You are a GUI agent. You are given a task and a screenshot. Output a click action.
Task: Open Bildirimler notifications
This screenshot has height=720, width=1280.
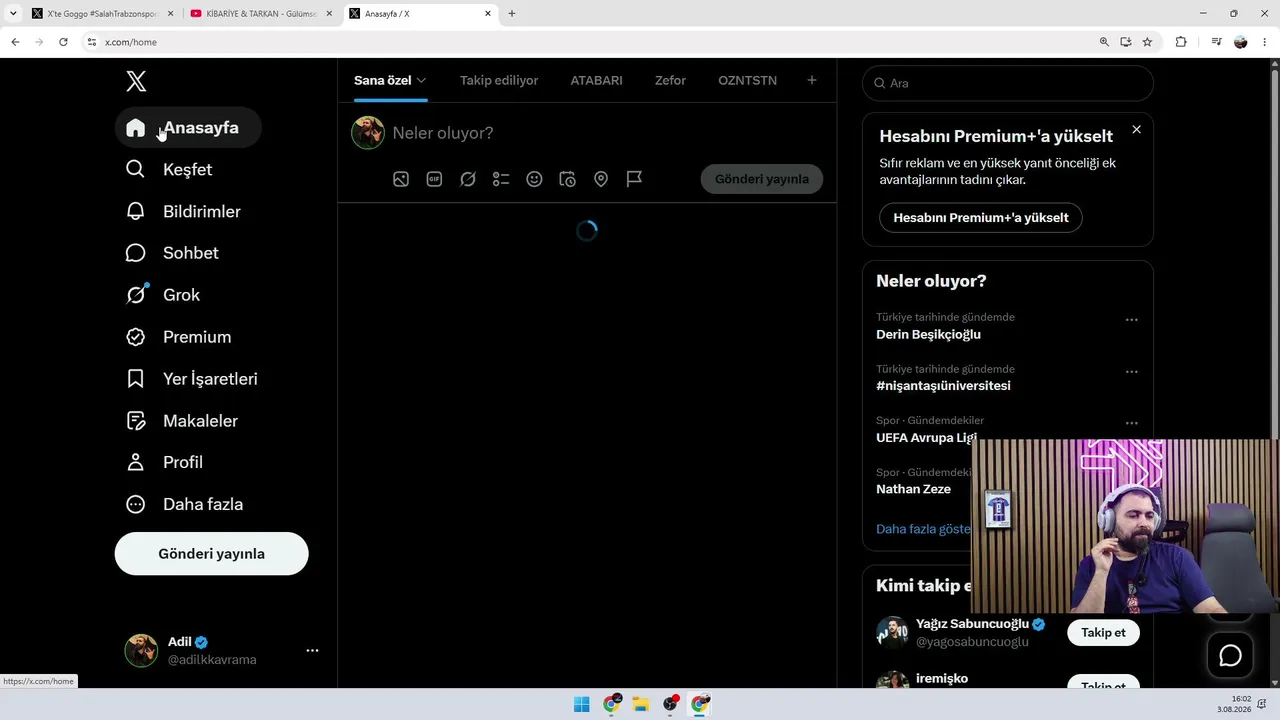[x=183, y=212]
